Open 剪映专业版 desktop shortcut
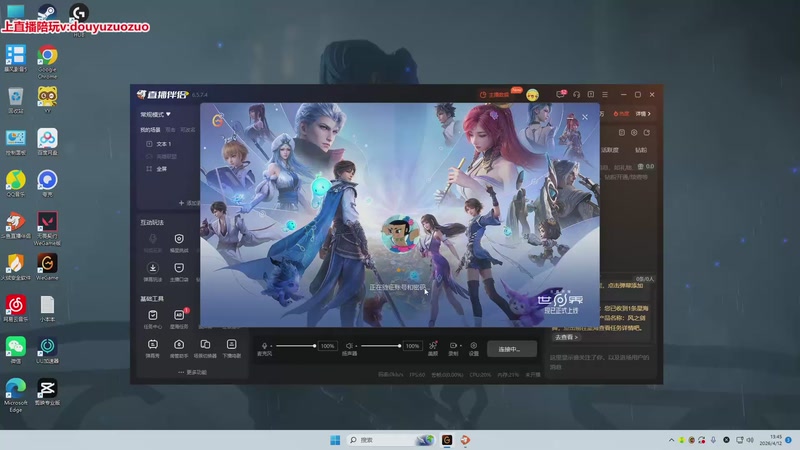Viewport: 800px width, 450px height. 47,392
